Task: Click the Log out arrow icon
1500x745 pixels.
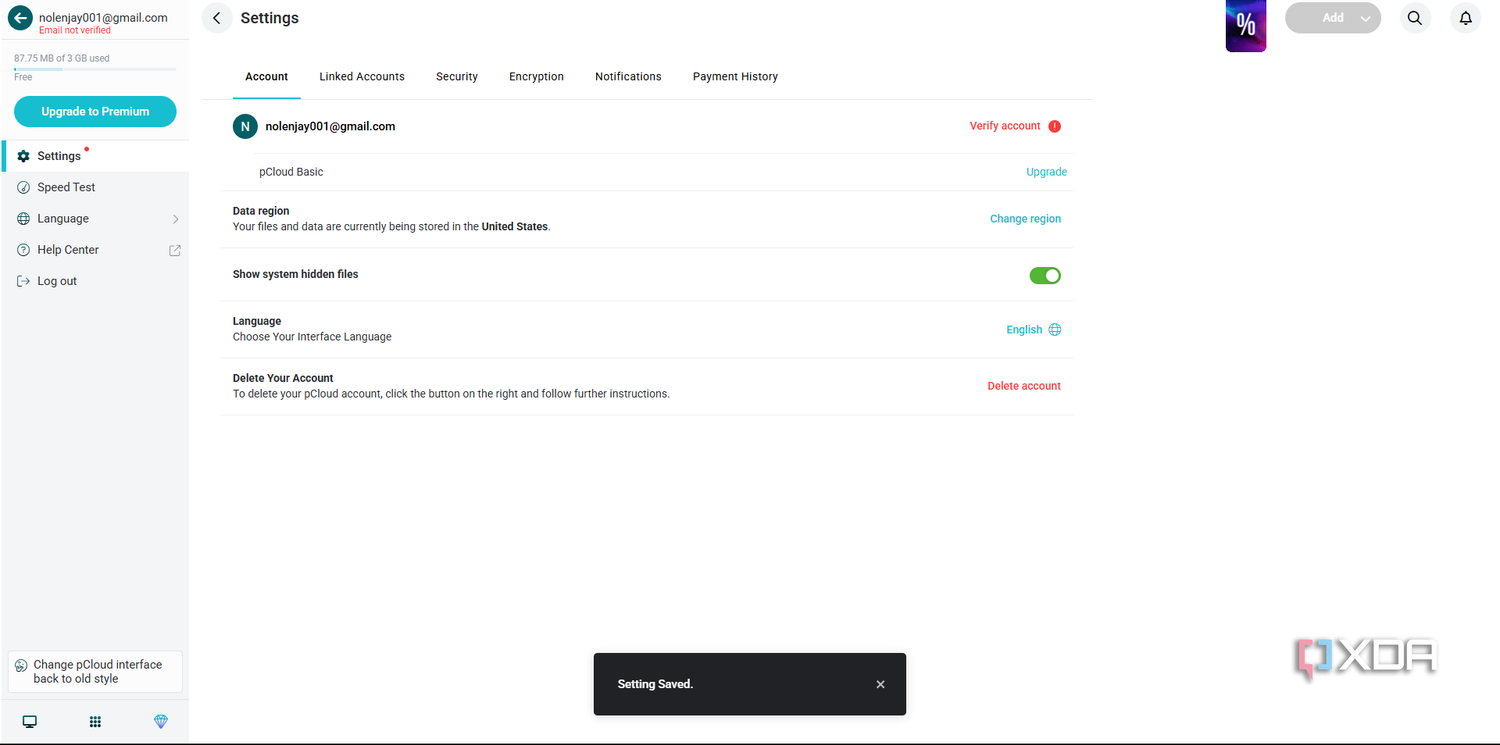Action: tap(24, 281)
